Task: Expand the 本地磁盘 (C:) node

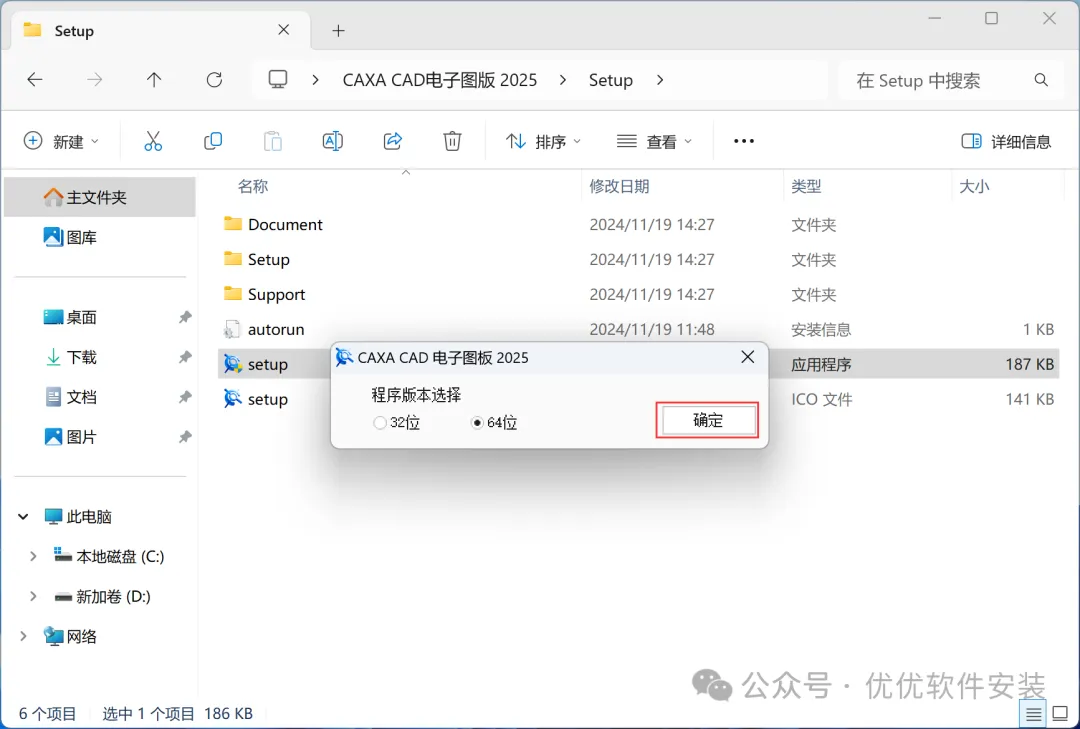Action: click(32, 556)
